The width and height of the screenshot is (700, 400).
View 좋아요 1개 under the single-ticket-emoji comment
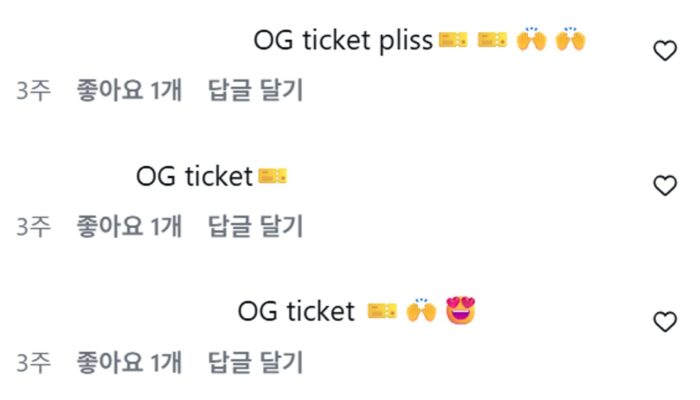130,227
